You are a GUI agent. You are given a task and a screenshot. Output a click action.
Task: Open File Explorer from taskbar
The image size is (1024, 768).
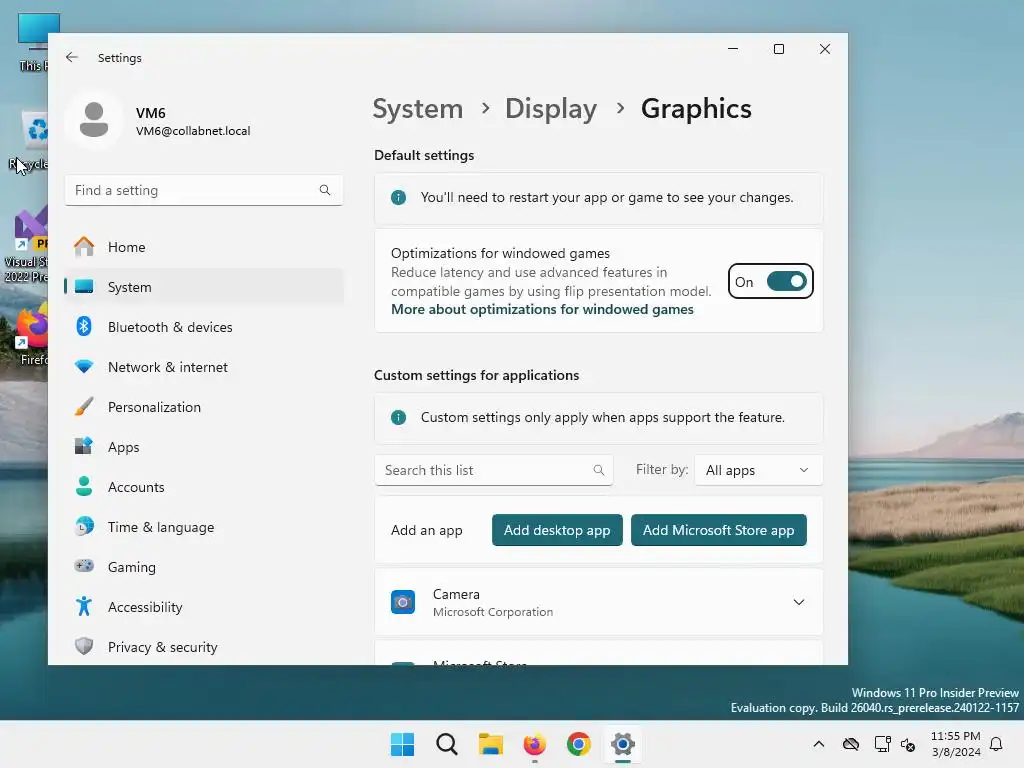[x=490, y=744]
